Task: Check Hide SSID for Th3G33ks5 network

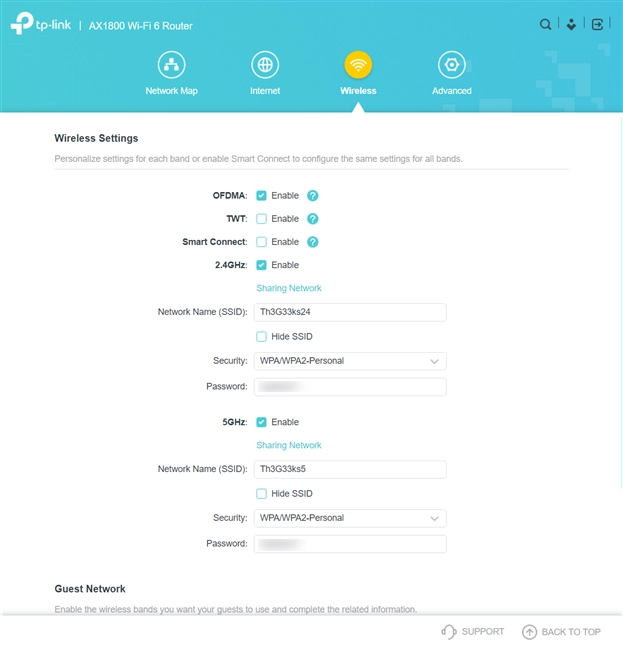Action: click(x=261, y=493)
